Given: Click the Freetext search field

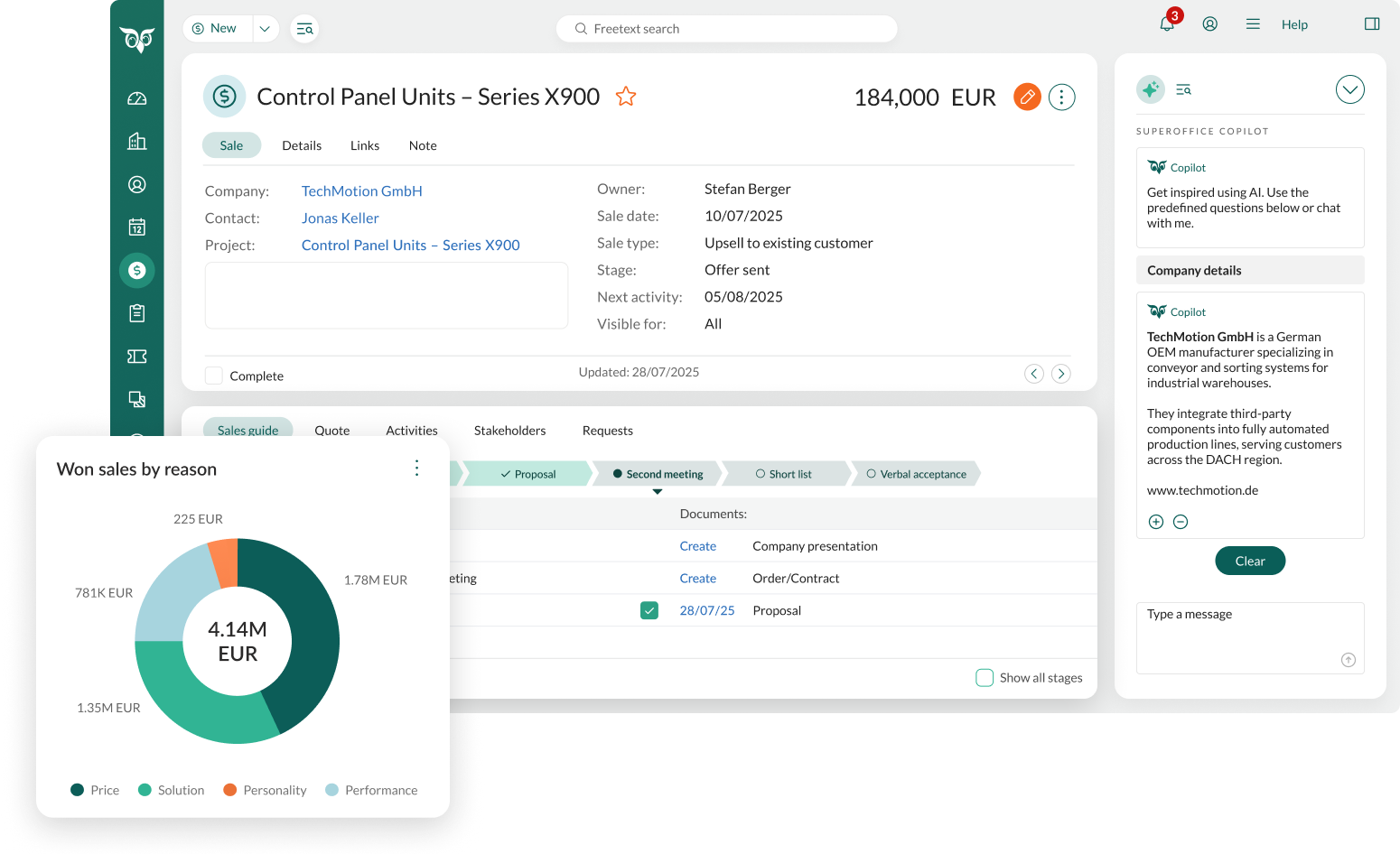Looking at the screenshot, I should point(726,29).
